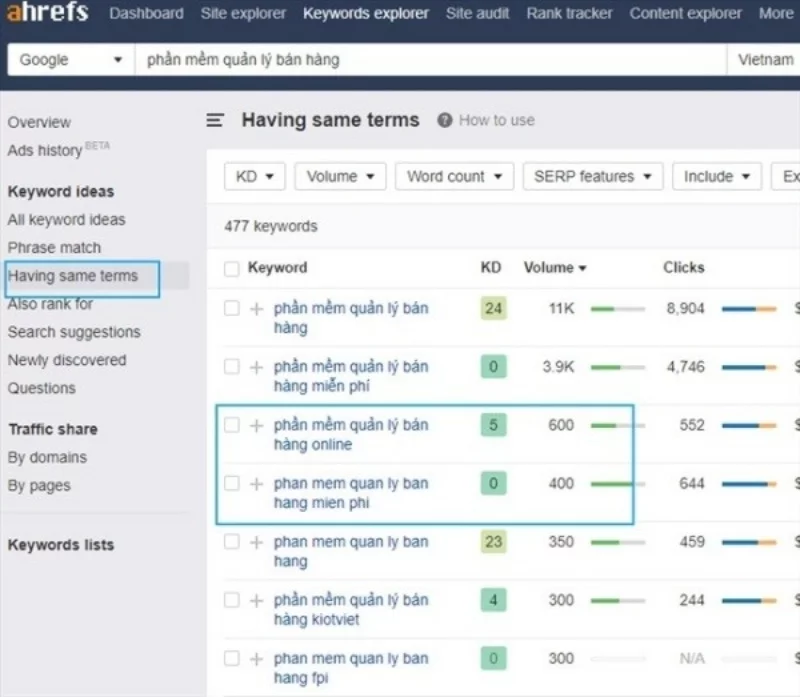Viewport: 800px width, 697px height.
Task: Open the KD filter dropdown
Action: click(254, 177)
